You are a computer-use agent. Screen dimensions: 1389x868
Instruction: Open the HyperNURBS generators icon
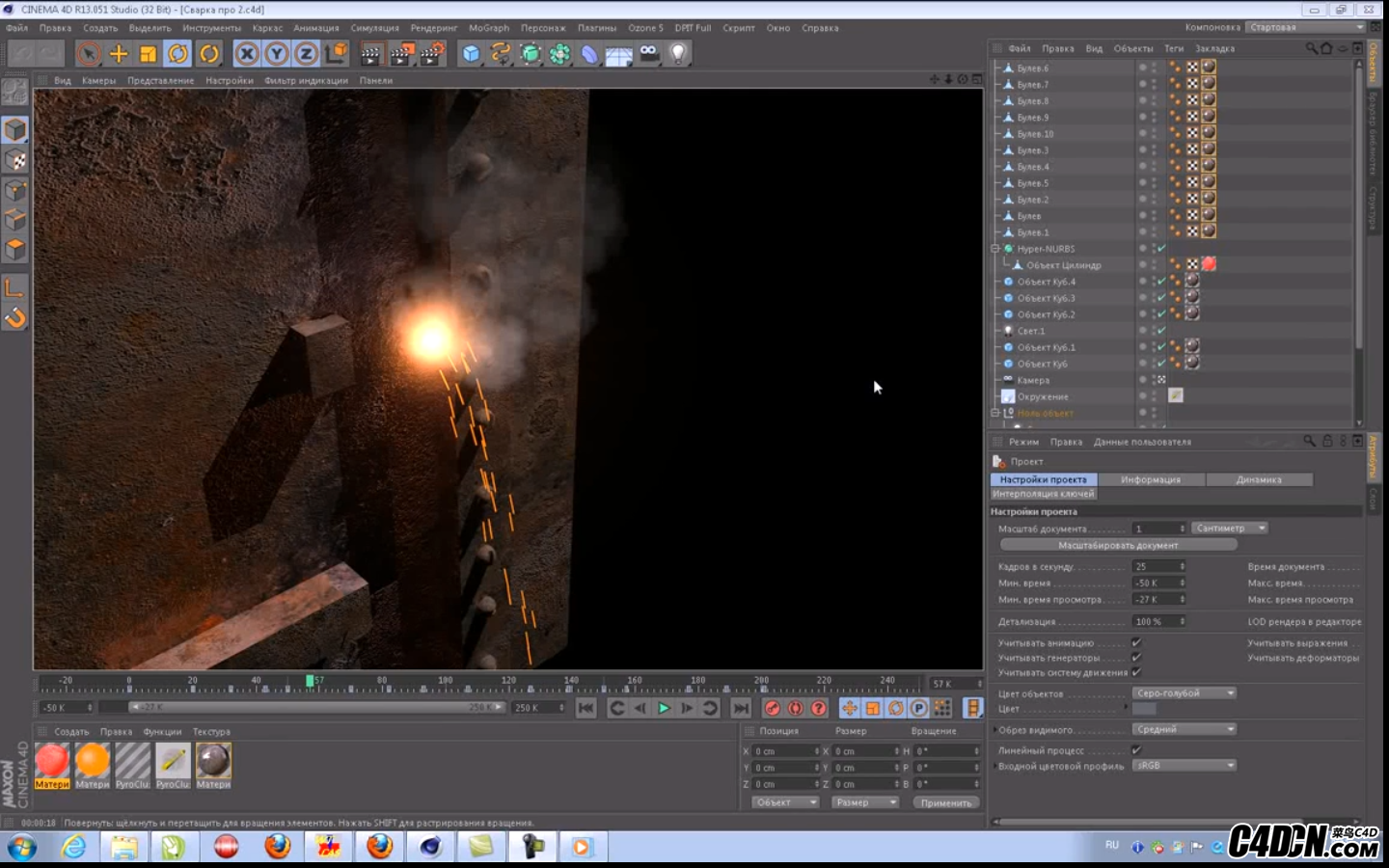point(531,54)
